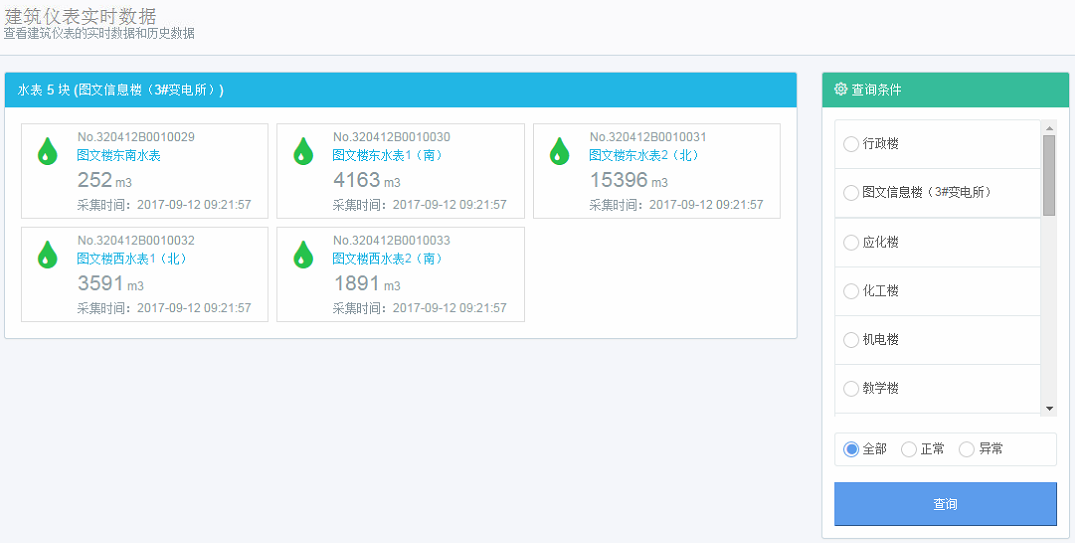Click water drop icon for meter No.320412B0010033

[x=303, y=254]
